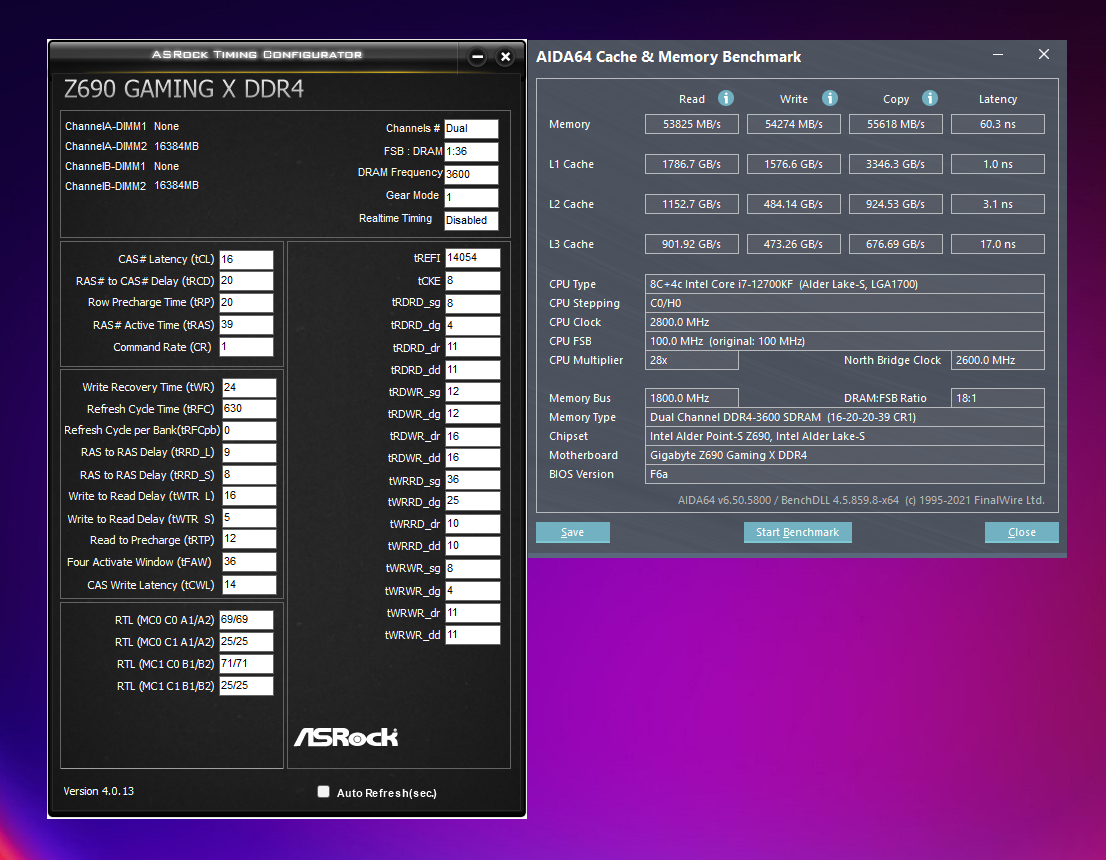Select the CAS Write Latency (tCWL) field
This screenshot has height=860, width=1106.
(249, 584)
